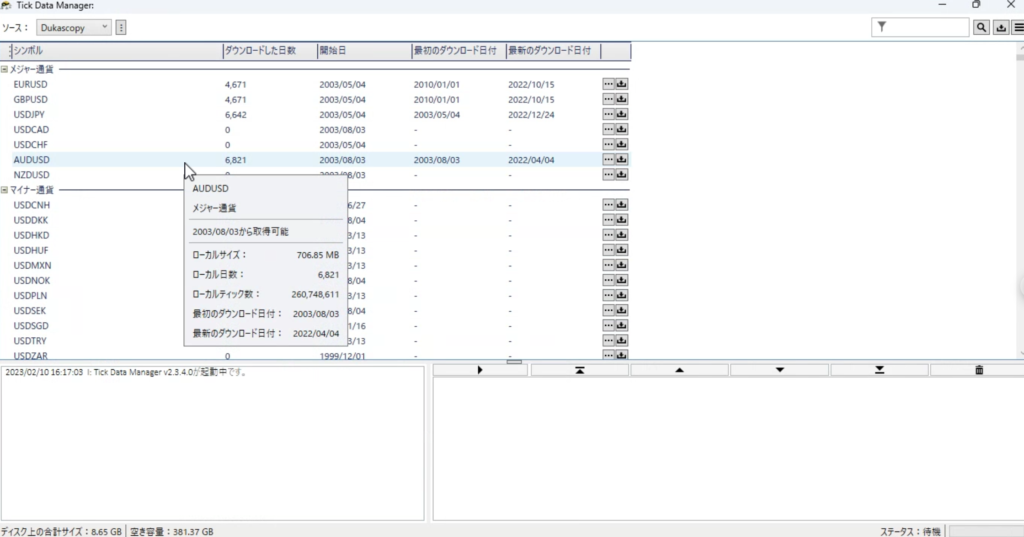Click the move task up arrow button
Image resolution: width=1024 pixels, height=537 pixels.
[x=679, y=370]
